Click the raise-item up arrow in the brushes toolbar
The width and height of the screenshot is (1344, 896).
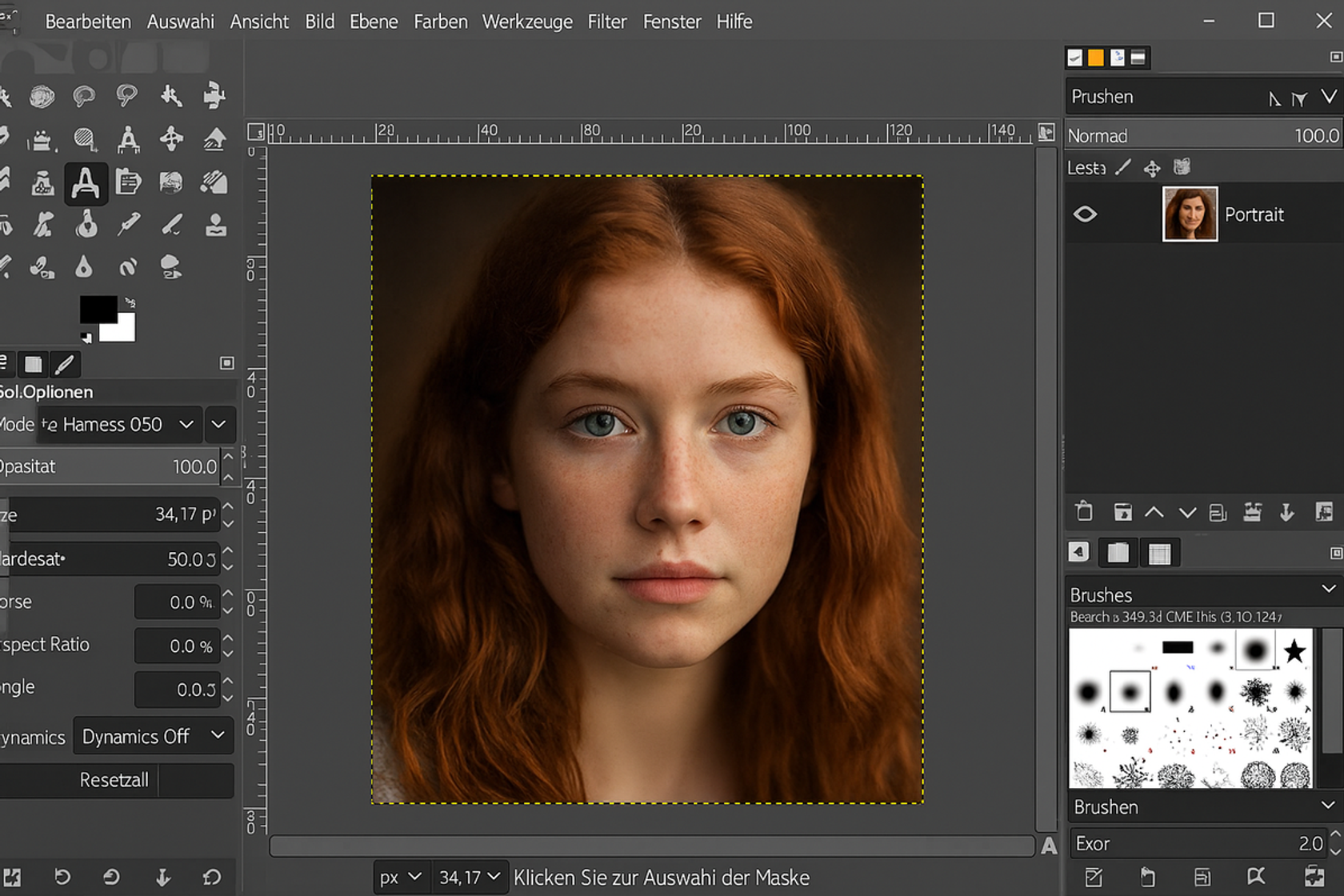point(1154,512)
